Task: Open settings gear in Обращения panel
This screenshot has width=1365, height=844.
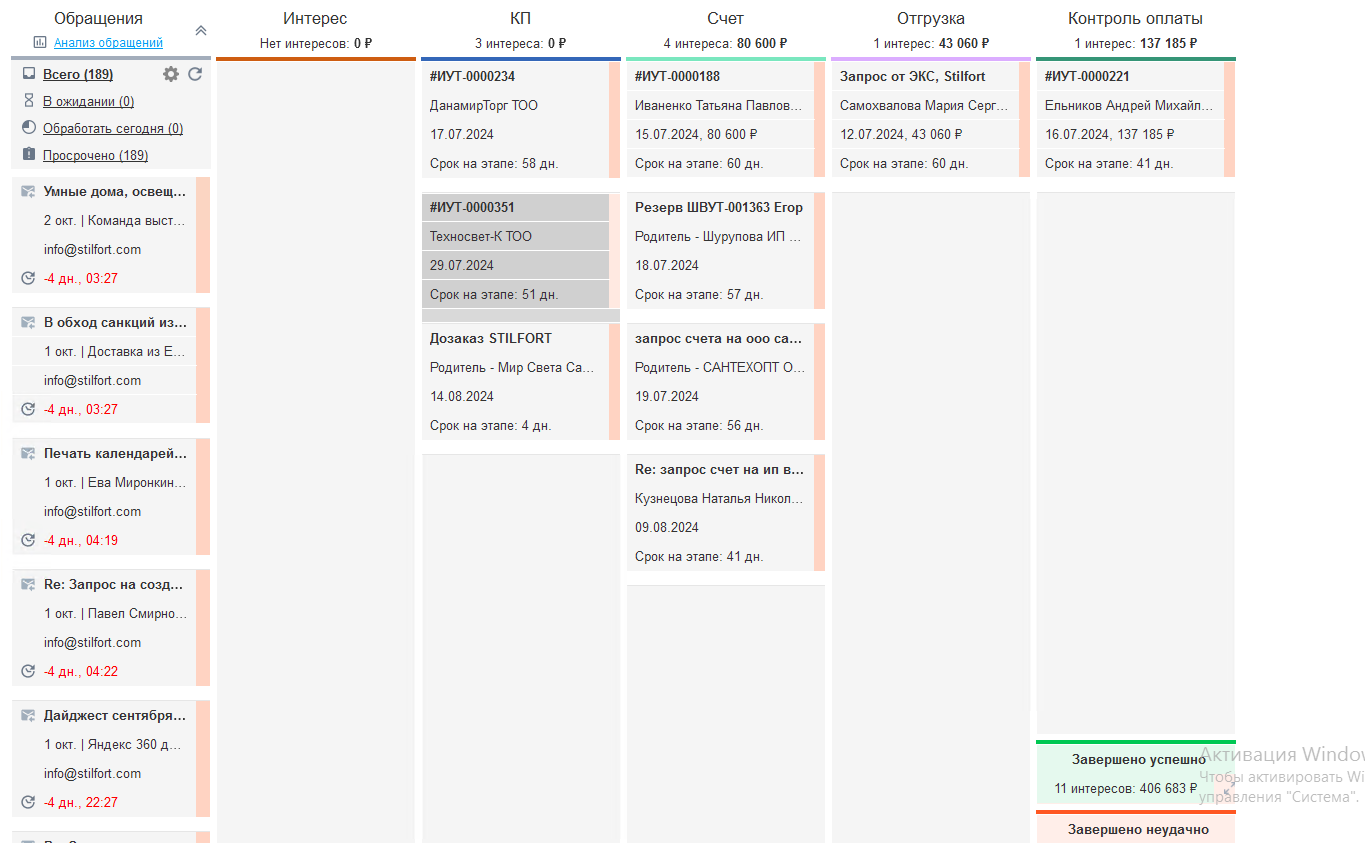Action: (x=171, y=74)
